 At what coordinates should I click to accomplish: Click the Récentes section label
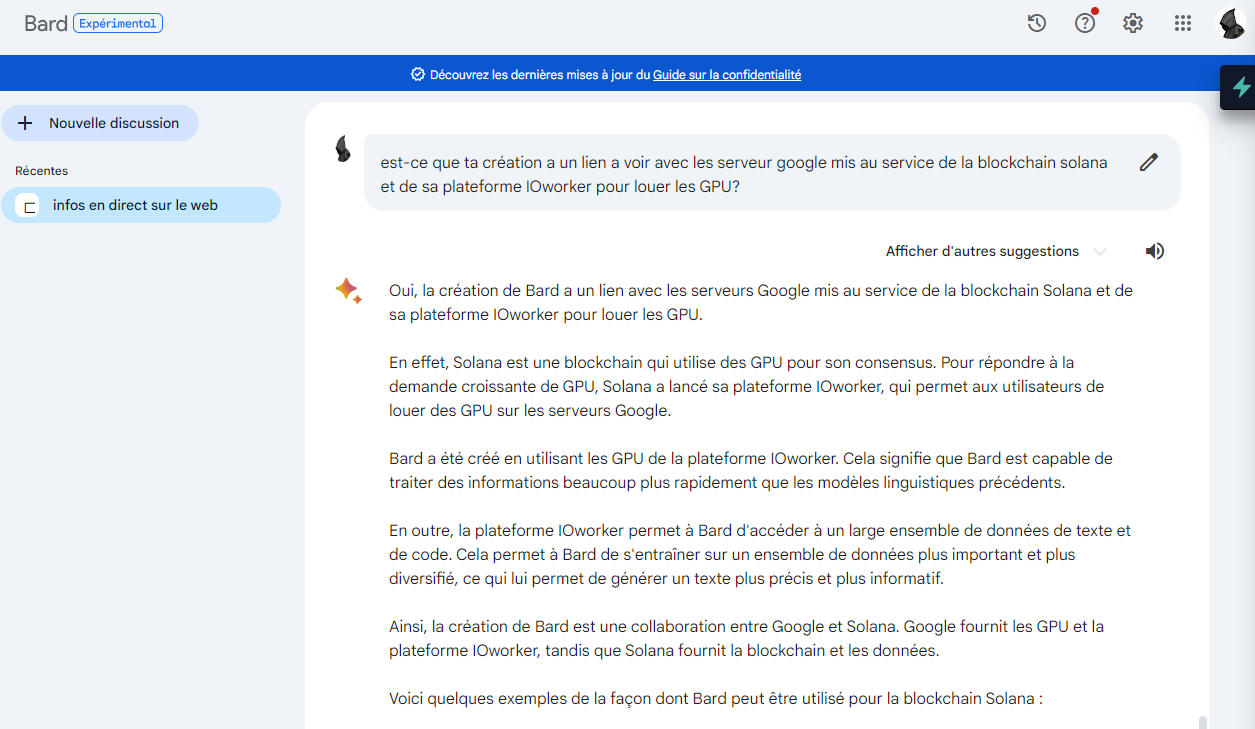[x=42, y=171]
